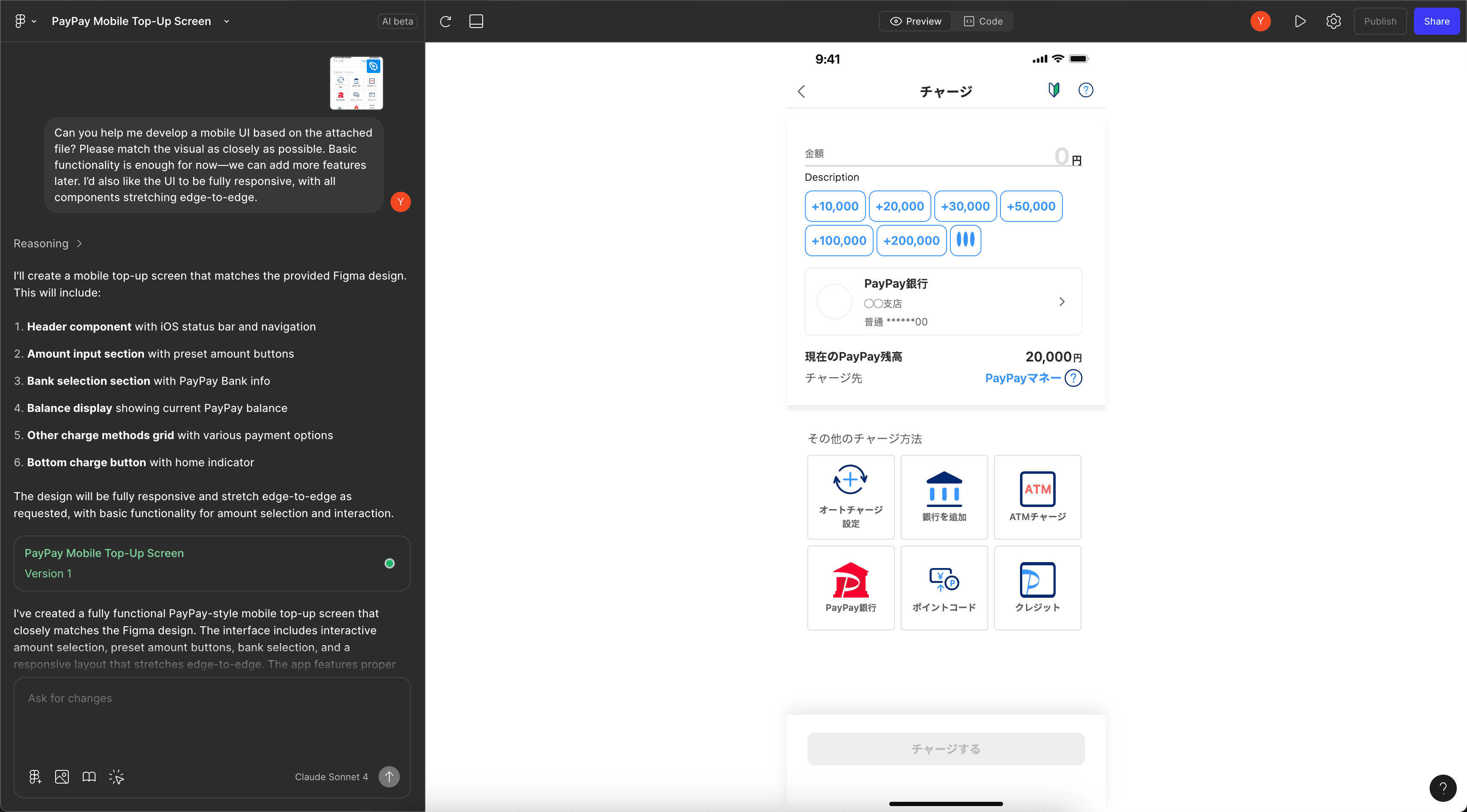Toggle the panel layout icon
Viewport: 1467px width, 812px height.
pos(476,21)
